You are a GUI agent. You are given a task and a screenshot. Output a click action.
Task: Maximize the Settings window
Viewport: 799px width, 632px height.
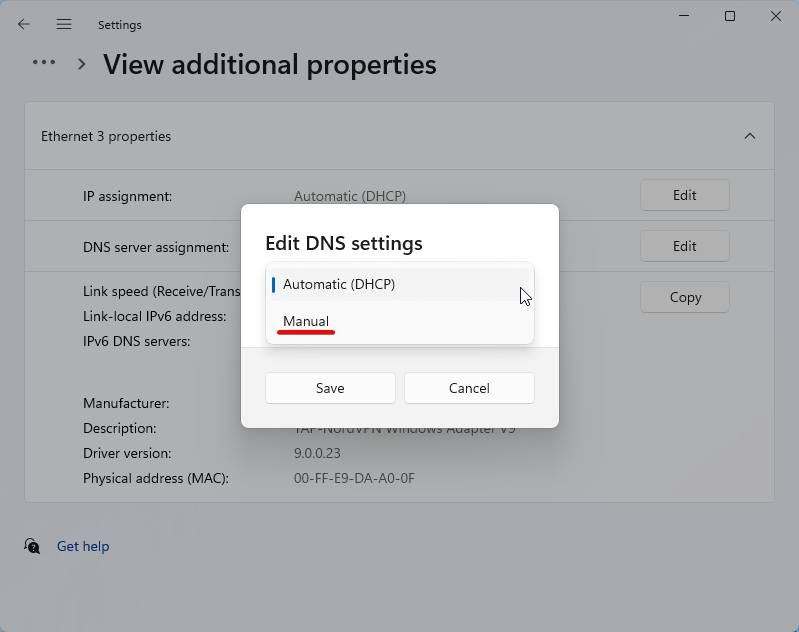pos(730,16)
